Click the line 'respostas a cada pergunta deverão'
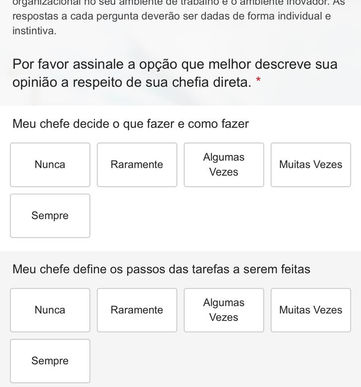The height and width of the screenshot is (387, 361). [x=172, y=16]
